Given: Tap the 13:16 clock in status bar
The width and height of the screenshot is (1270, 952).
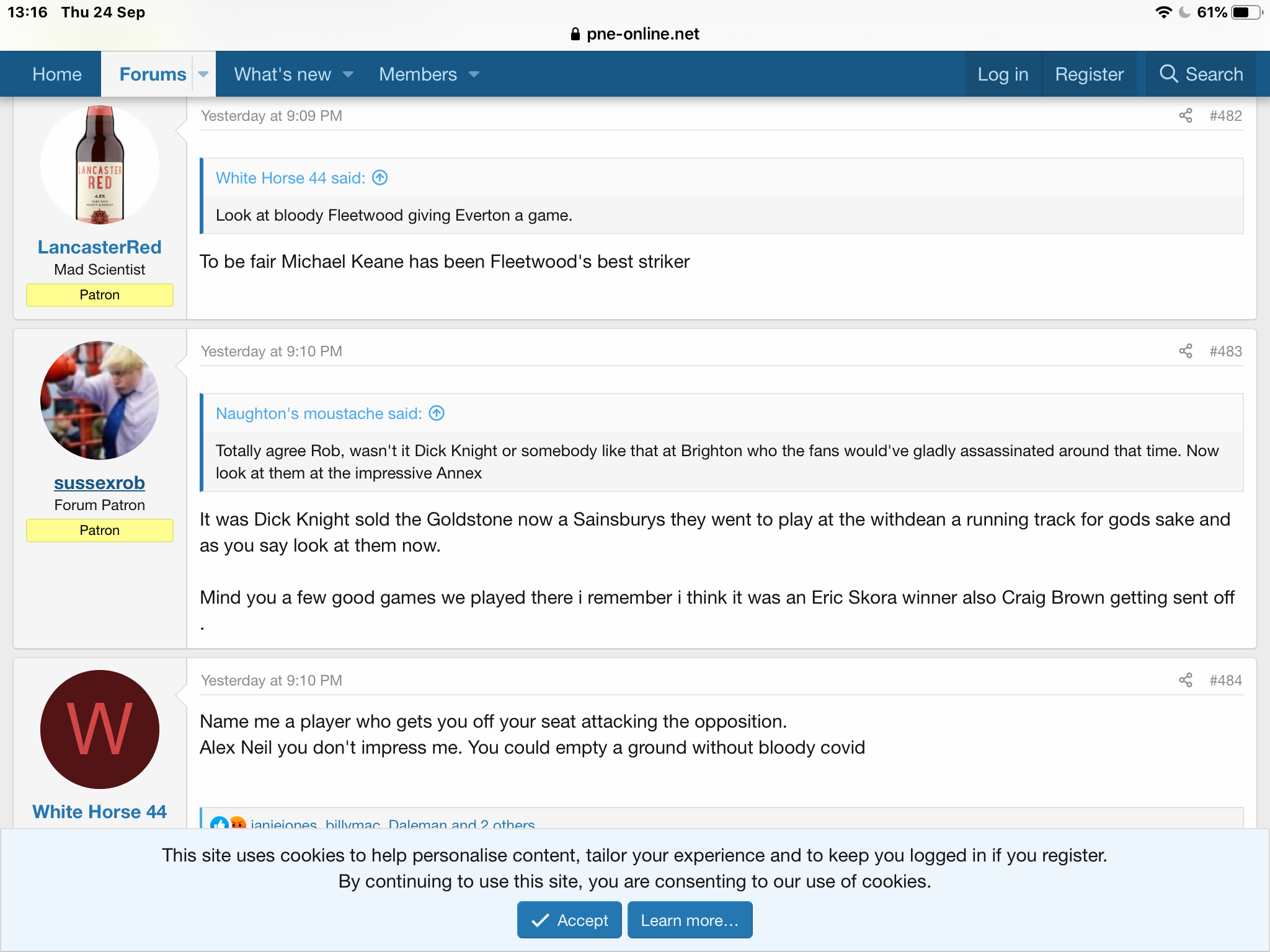Looking at the screenshot, I should click(x=27, y=12).
